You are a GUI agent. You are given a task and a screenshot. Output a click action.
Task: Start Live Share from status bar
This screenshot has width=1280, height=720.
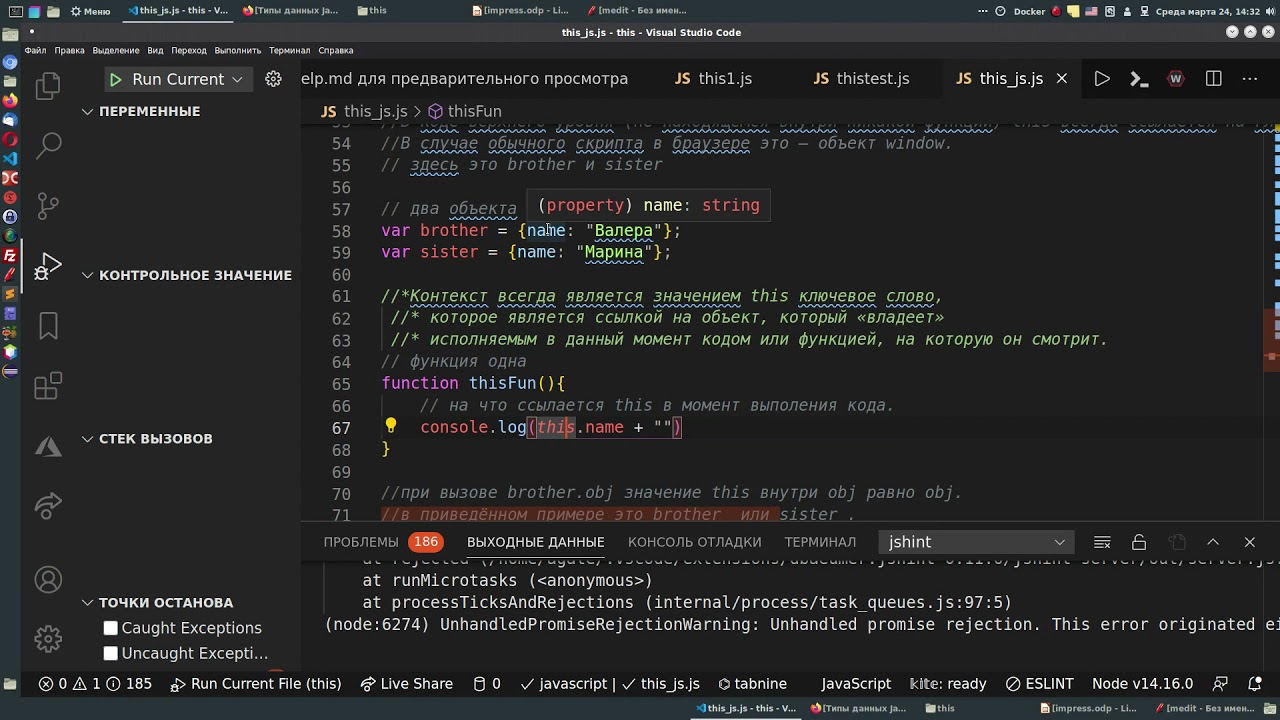[x=406, y=684]
